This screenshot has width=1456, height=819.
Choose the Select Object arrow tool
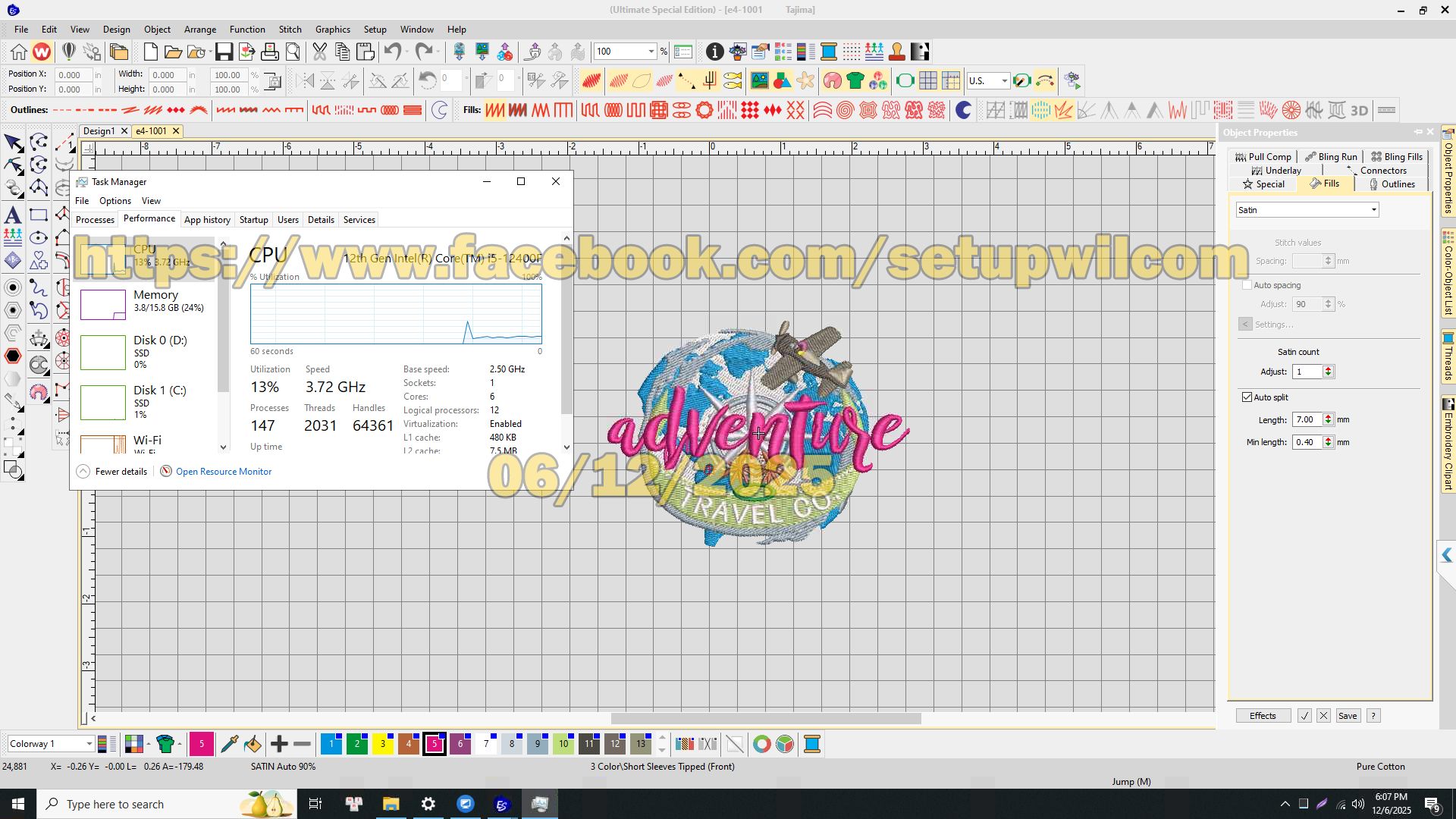tap(13, 142)
